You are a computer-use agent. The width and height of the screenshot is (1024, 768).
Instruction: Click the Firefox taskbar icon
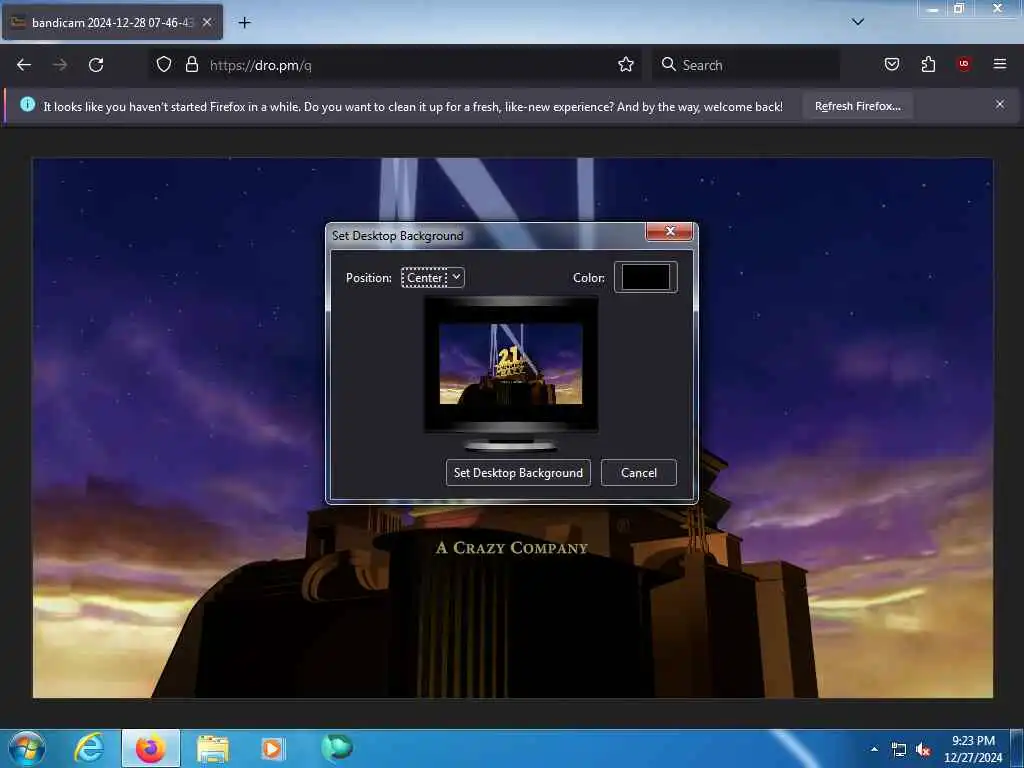click(x=150, y=748)
